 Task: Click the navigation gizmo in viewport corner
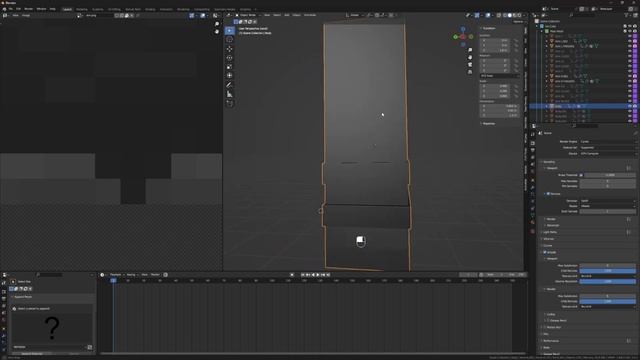pyautogui.click(x=463, y=37)
